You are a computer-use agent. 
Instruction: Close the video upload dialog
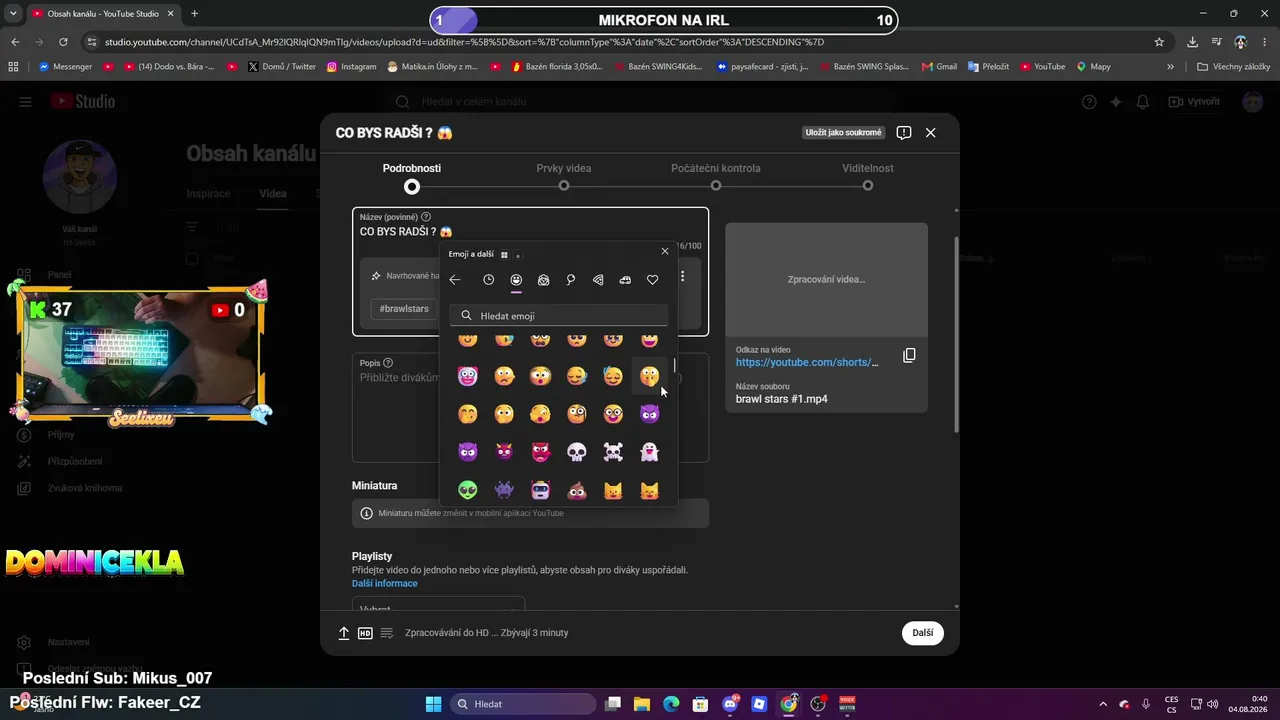[x=930, y=133]
